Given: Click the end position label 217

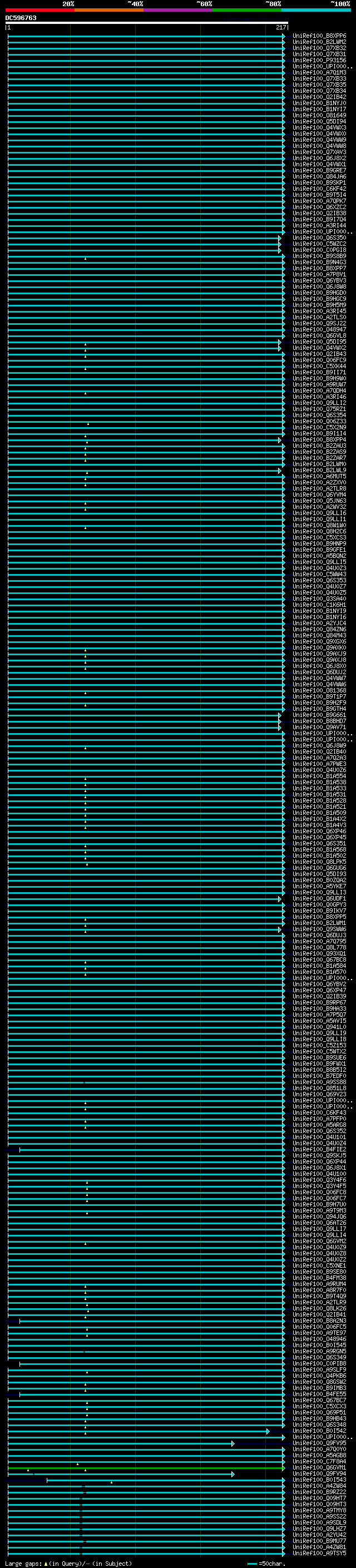Looking at the screenshot, I should coord(280,27).
